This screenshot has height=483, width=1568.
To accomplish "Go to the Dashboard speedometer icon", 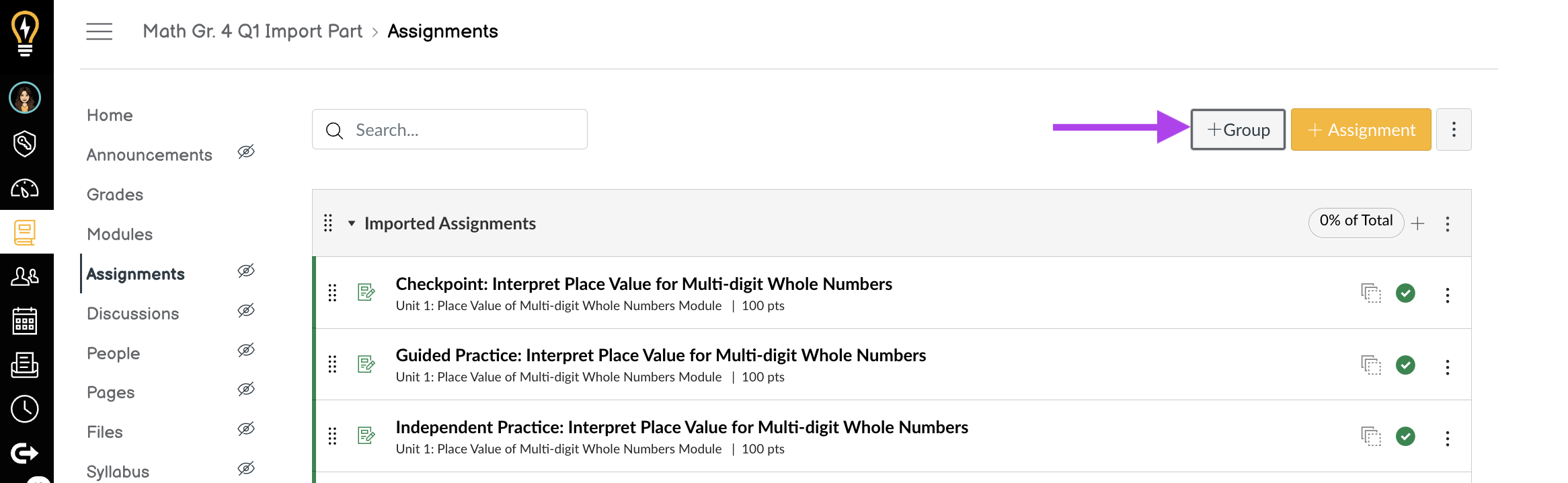I will 25,188.
